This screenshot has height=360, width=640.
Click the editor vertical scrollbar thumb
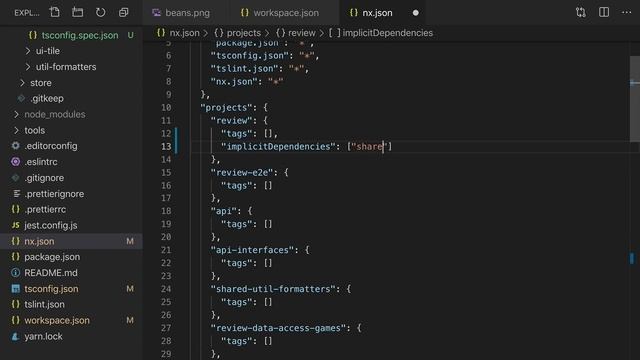(x=635, y=99)
